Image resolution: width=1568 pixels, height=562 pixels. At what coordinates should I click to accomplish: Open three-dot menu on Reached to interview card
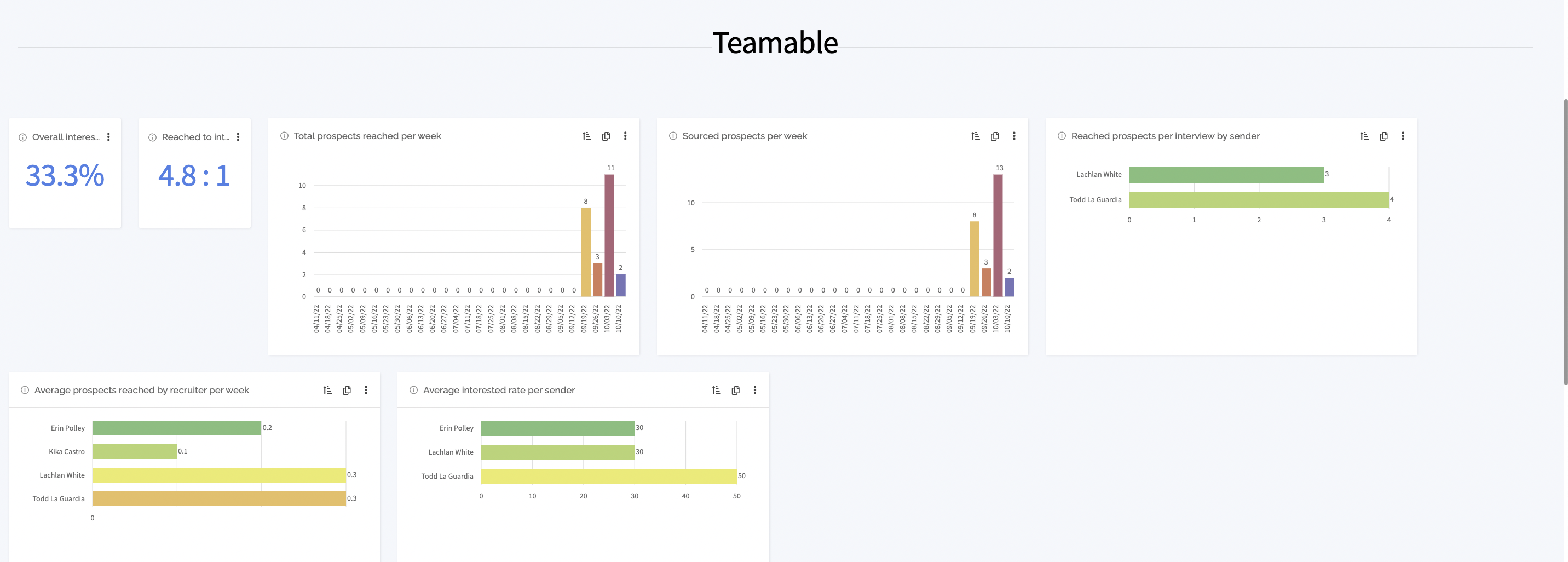click(x=238, y=137)
